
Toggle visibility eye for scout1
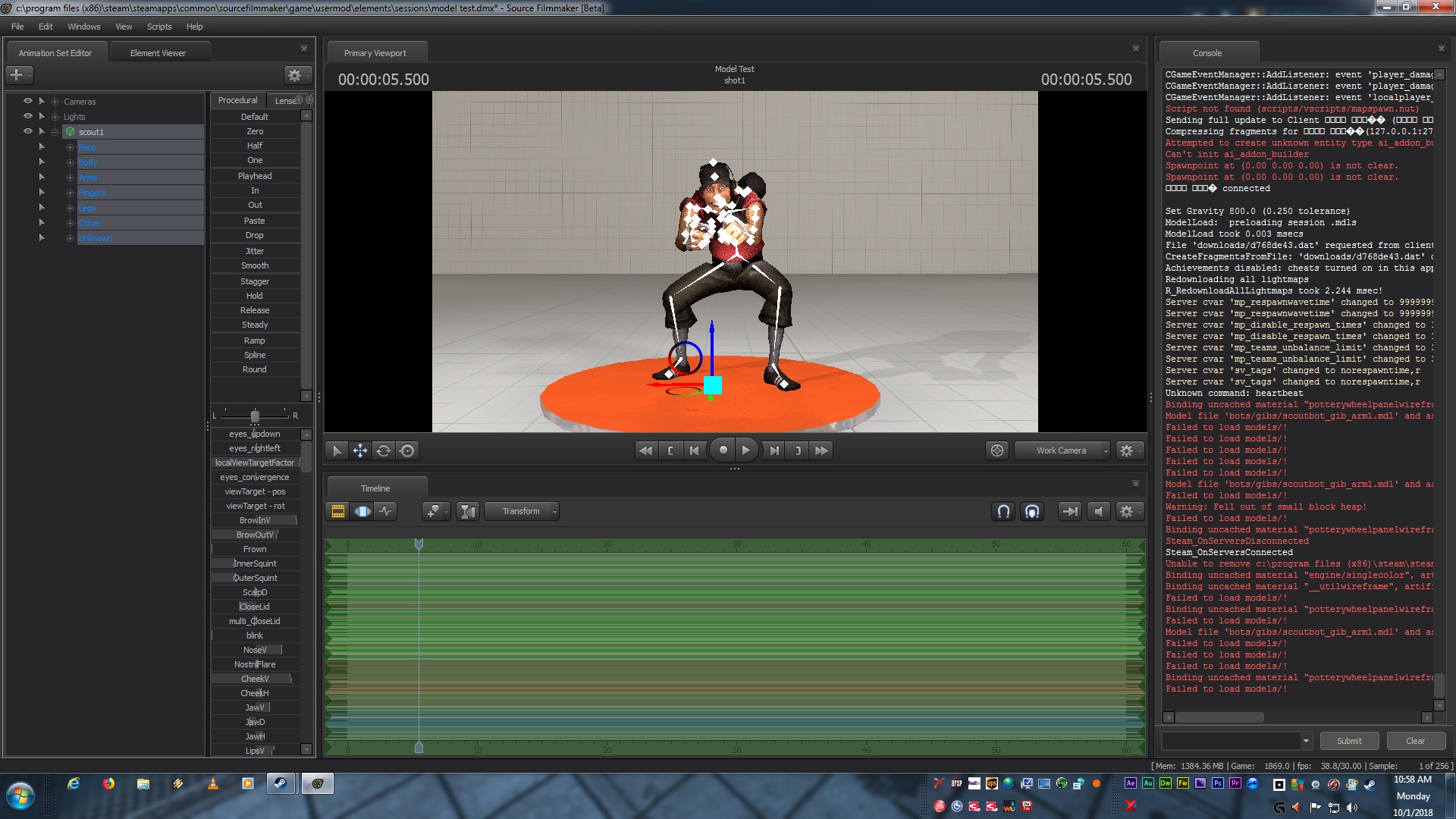pyautogui.click(x=28, y=131)
